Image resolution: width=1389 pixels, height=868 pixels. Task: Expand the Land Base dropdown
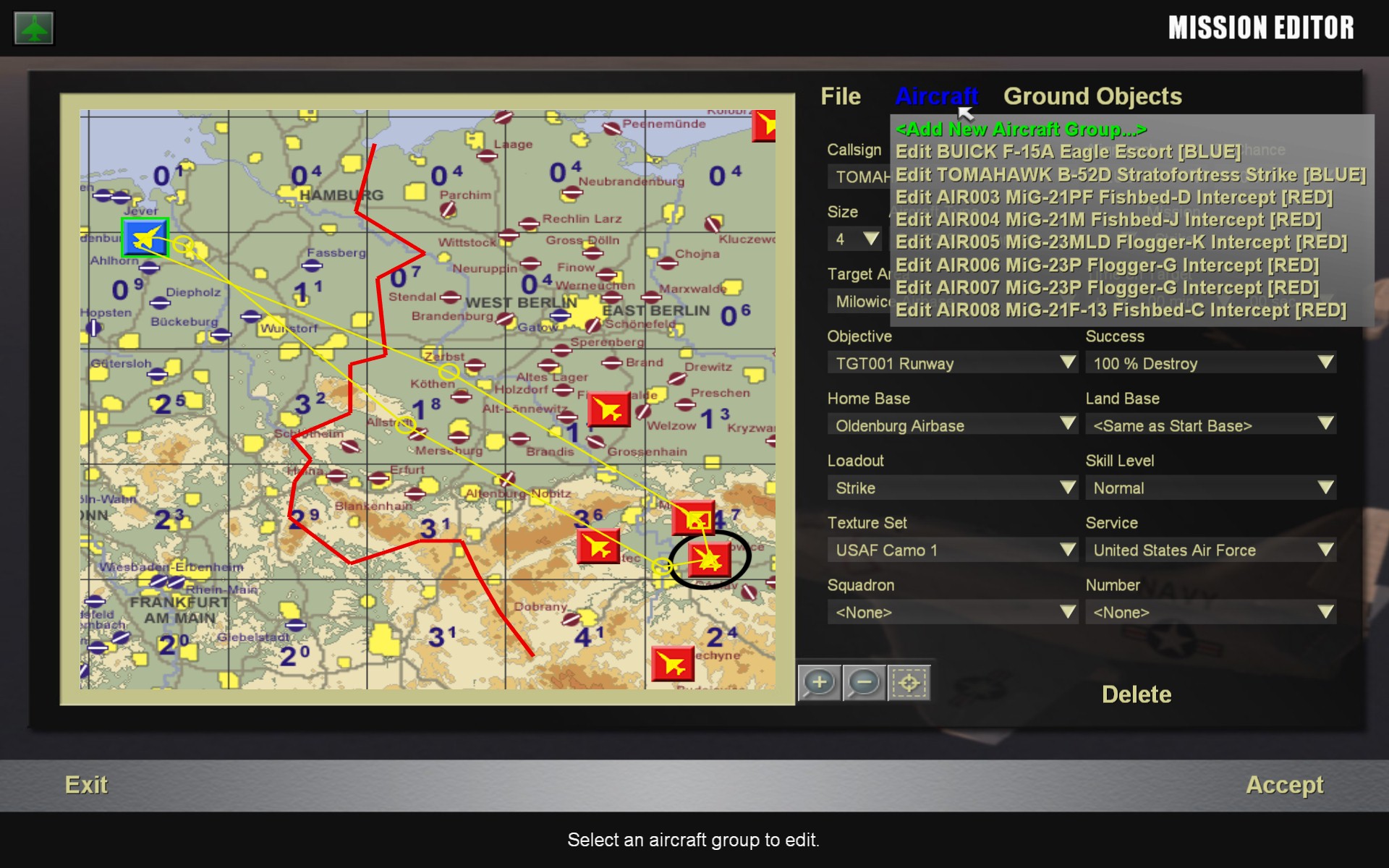point(1210,425)
